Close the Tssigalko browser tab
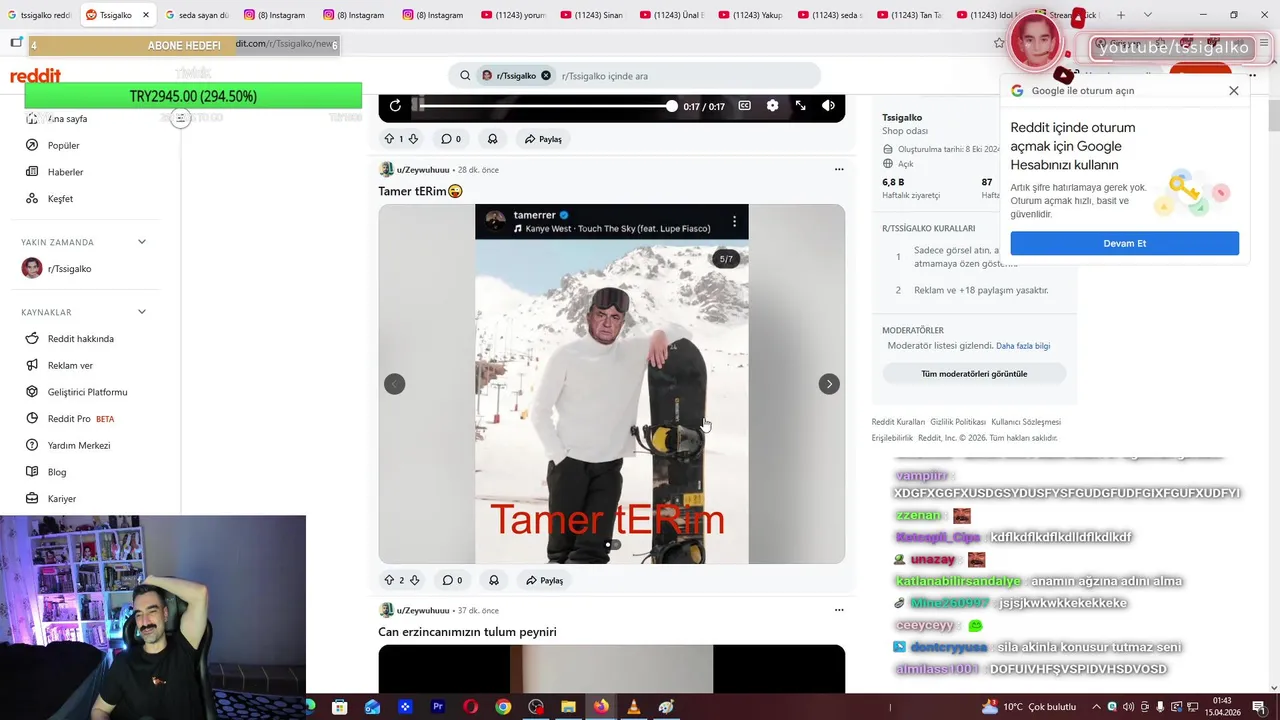Screen dimensions: 1280x720 tap(145, 15)
